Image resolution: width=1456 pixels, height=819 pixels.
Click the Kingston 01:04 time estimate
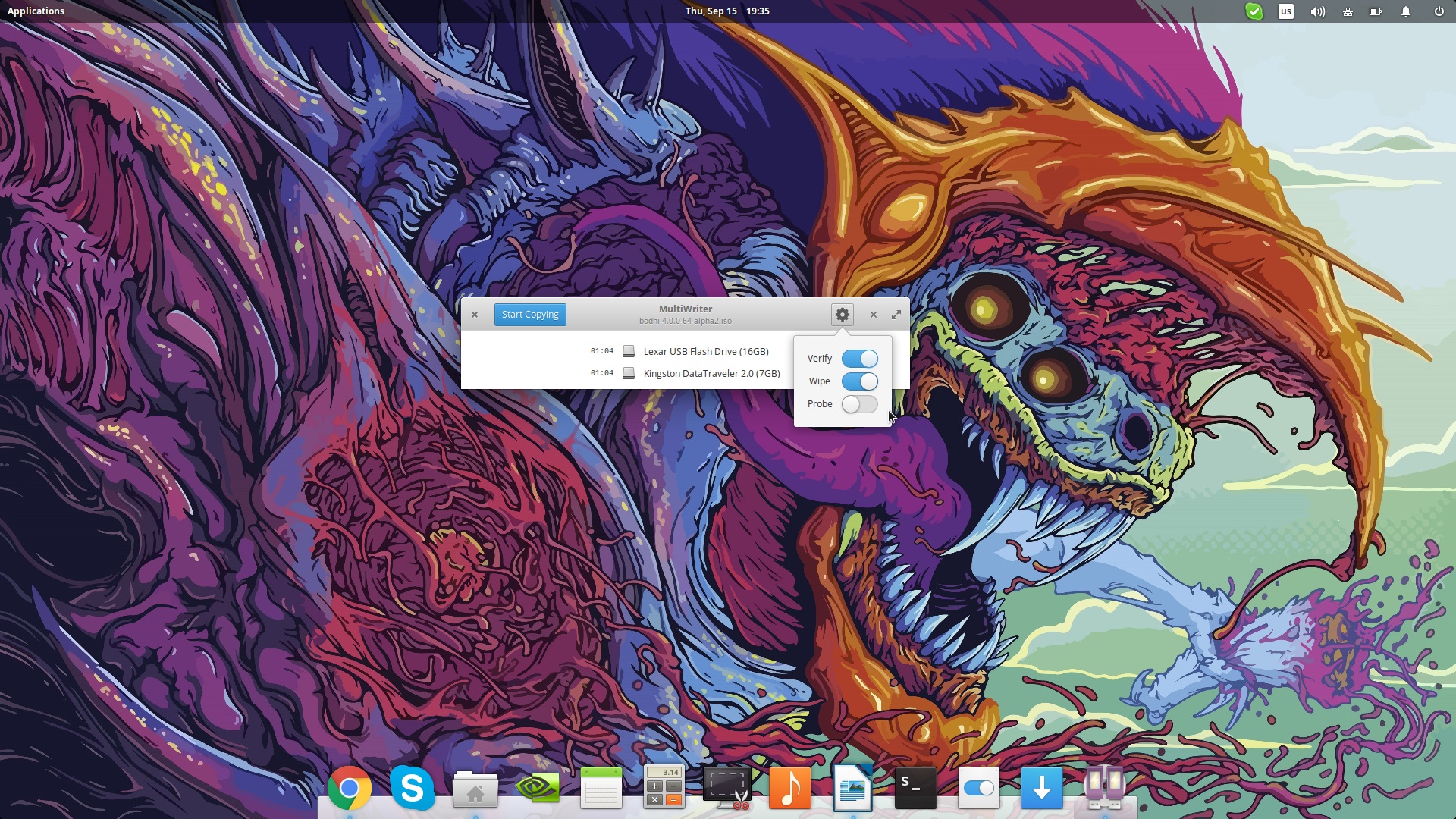[602, 373]
